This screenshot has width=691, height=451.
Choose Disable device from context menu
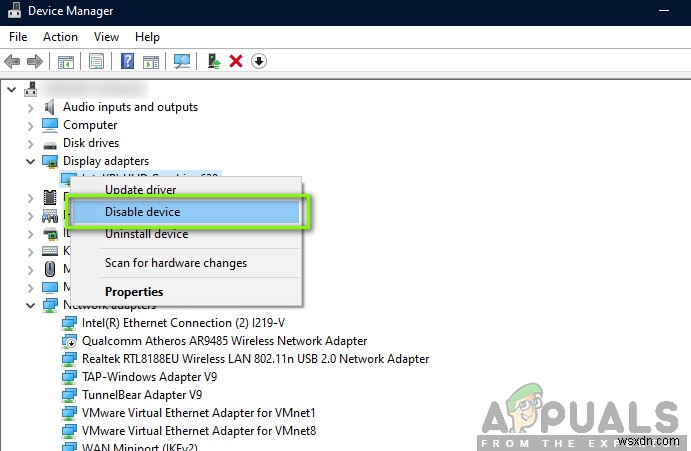pyautogui.click(x=186, y=212)
